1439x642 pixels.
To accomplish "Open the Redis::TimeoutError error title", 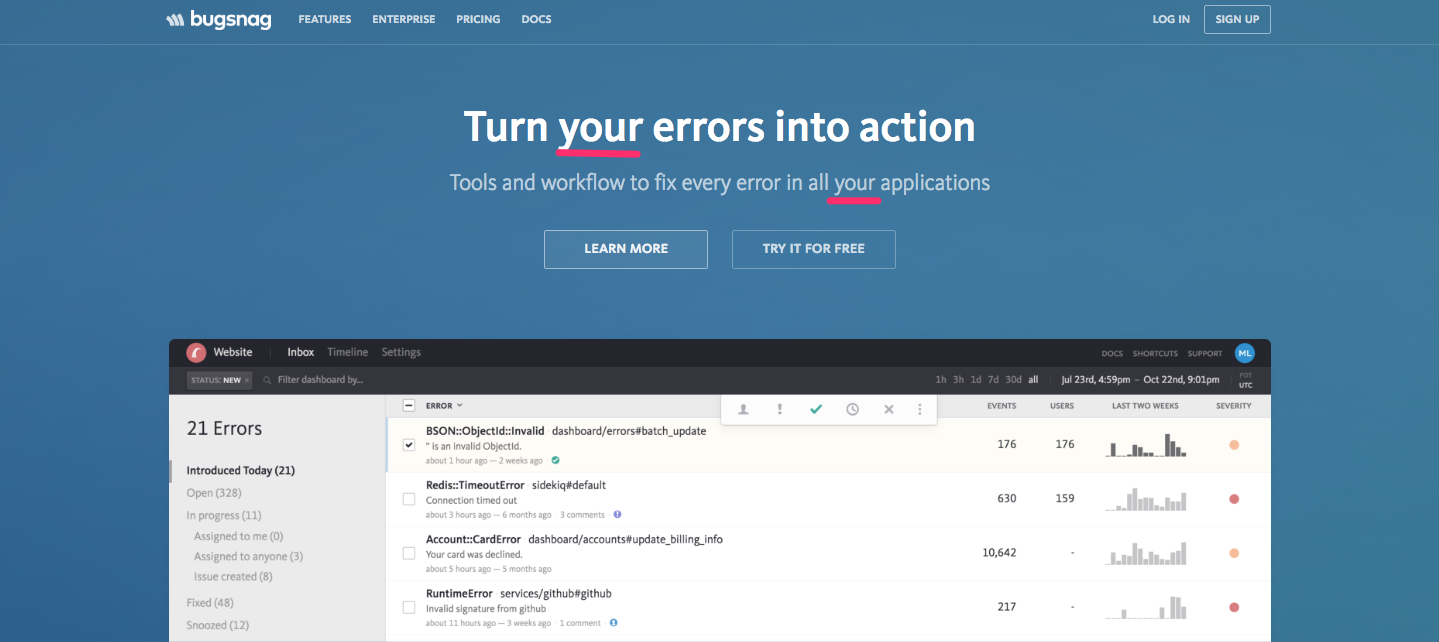I will click(475, 485).
